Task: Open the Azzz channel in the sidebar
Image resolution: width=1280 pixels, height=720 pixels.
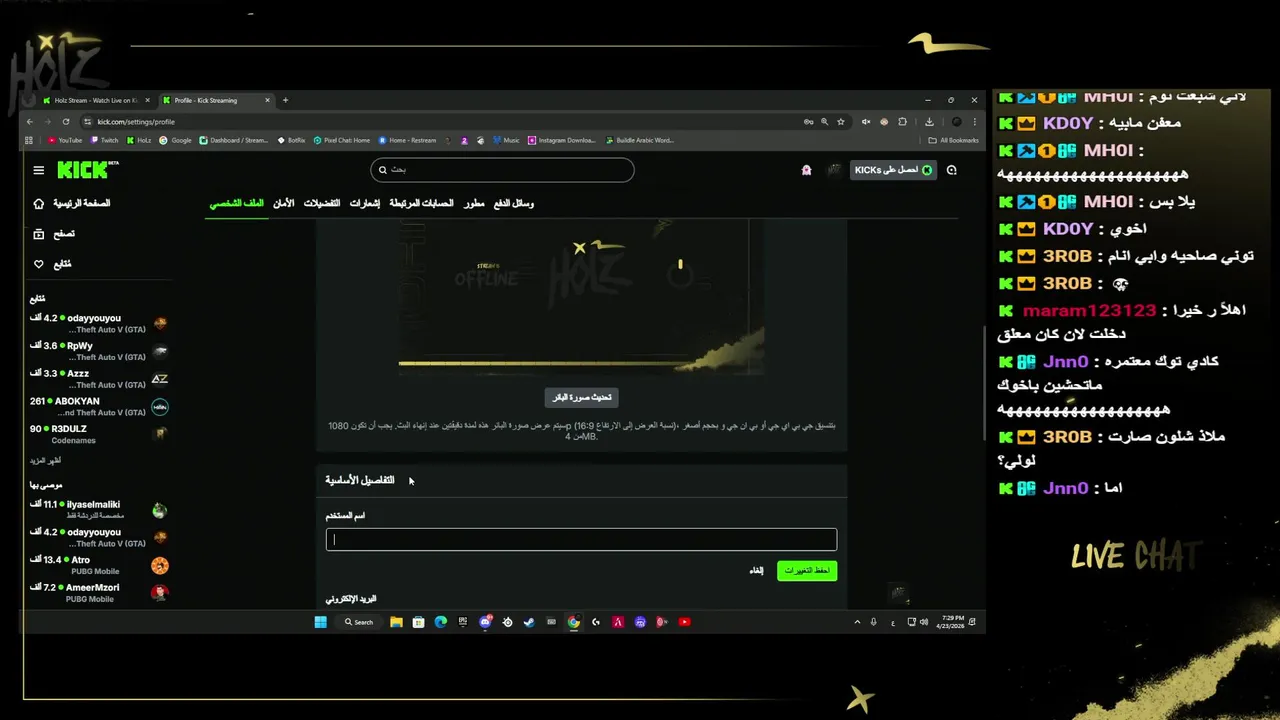Action: (x=99, y=378)
